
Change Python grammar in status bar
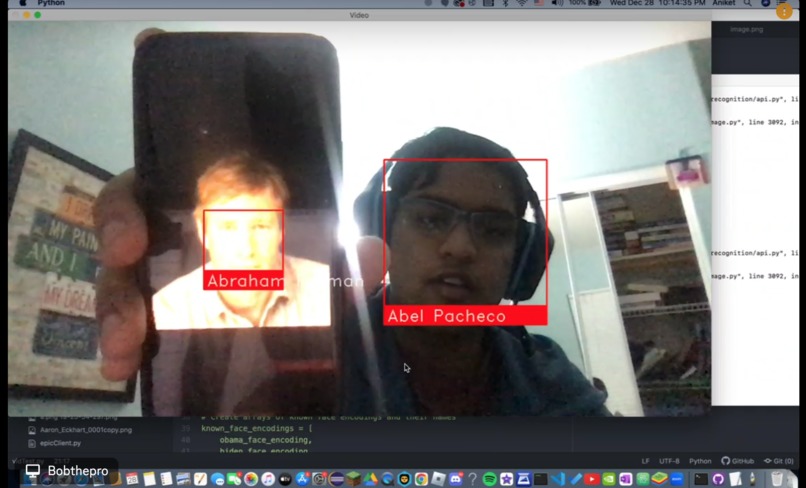(700, 461)
